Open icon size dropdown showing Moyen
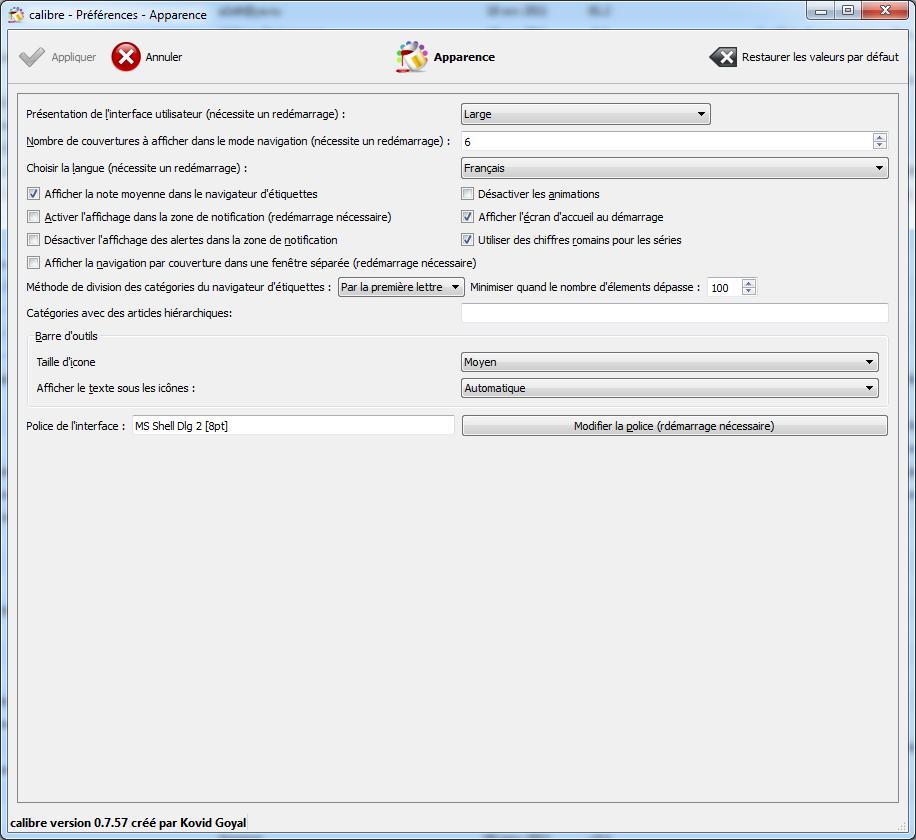Image resolution: width=916 pixels, height=840 pixels. click(x=669, y=362)
